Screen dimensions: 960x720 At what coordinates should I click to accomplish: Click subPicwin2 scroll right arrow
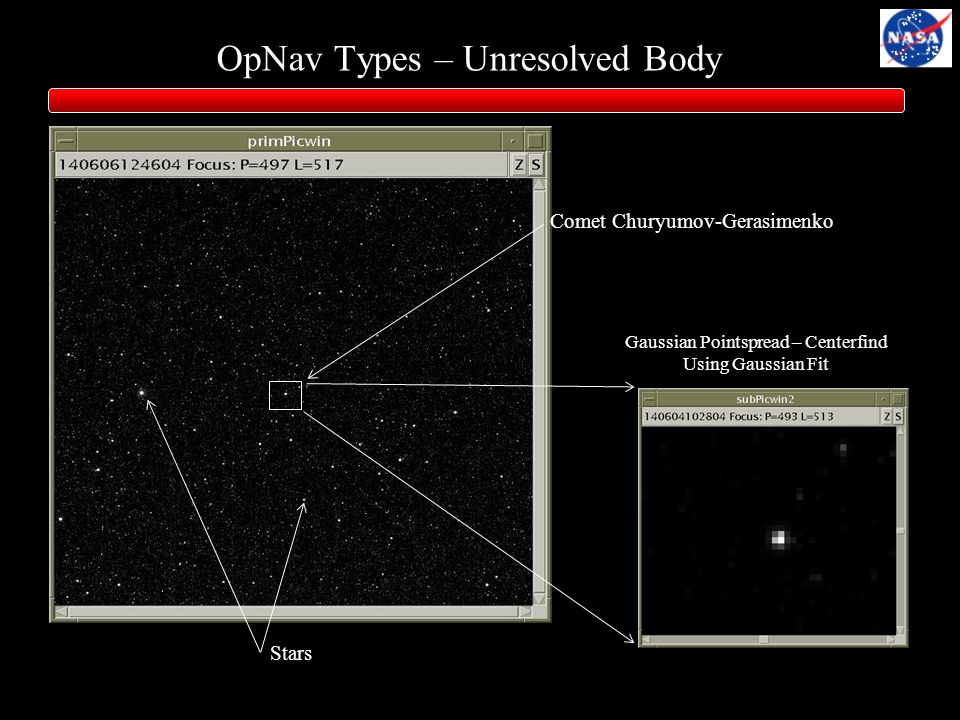tap(891, 640)
